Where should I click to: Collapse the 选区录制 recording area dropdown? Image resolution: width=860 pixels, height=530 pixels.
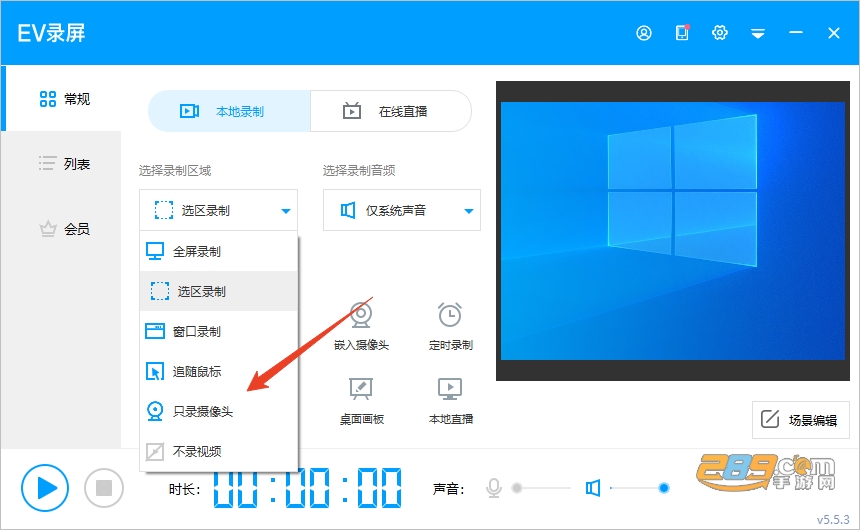pos(218,210)
